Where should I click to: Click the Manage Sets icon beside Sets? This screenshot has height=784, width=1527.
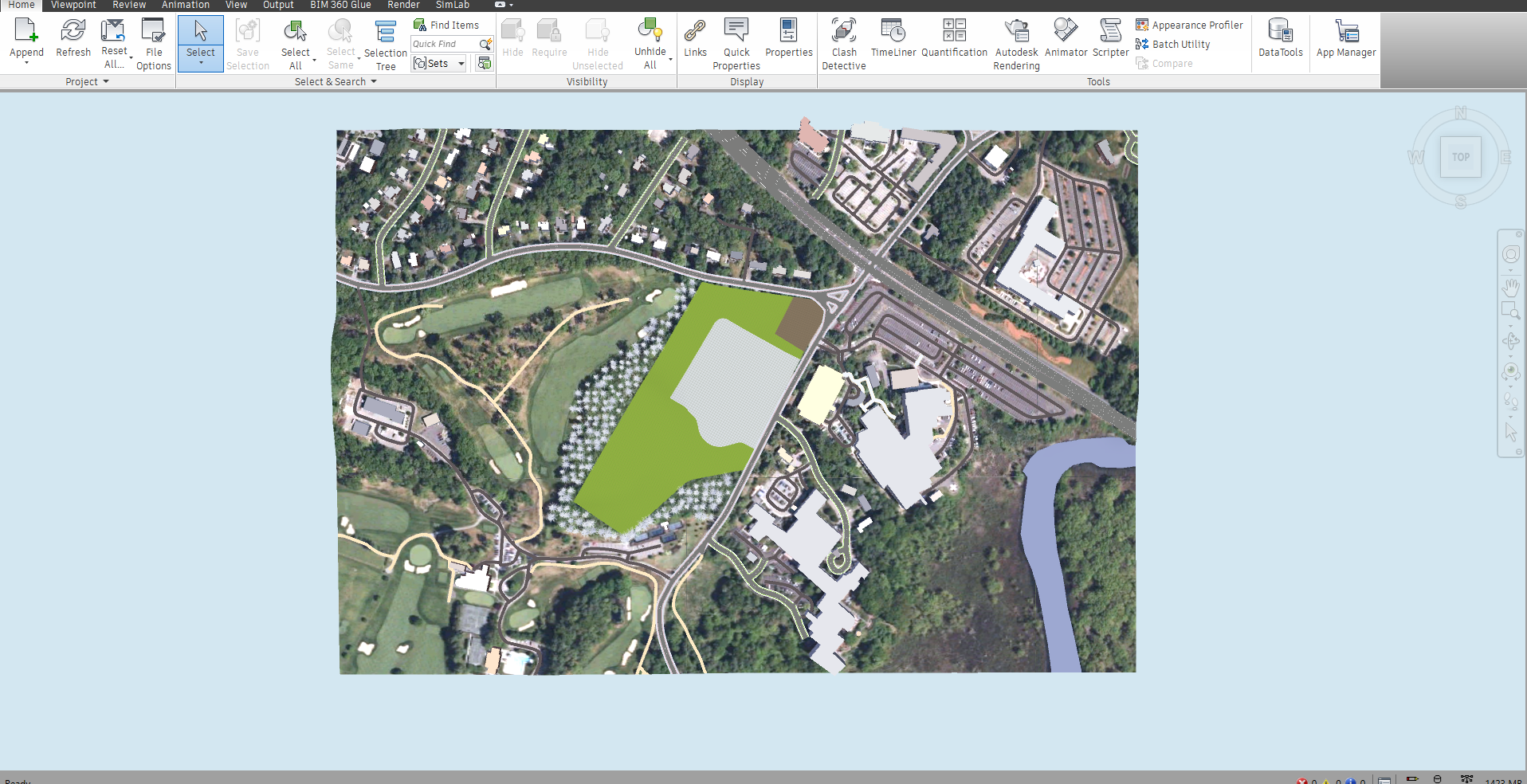484,63
